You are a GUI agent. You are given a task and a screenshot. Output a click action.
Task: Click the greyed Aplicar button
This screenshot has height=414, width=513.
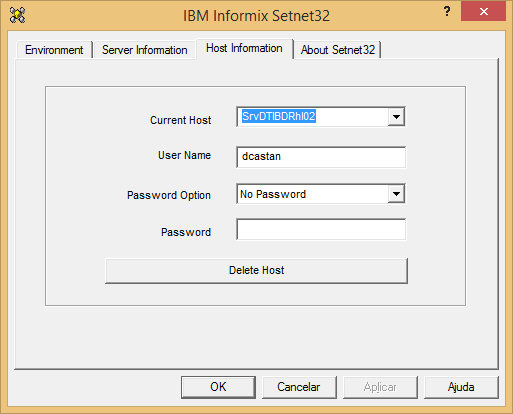tap(380, 387)
